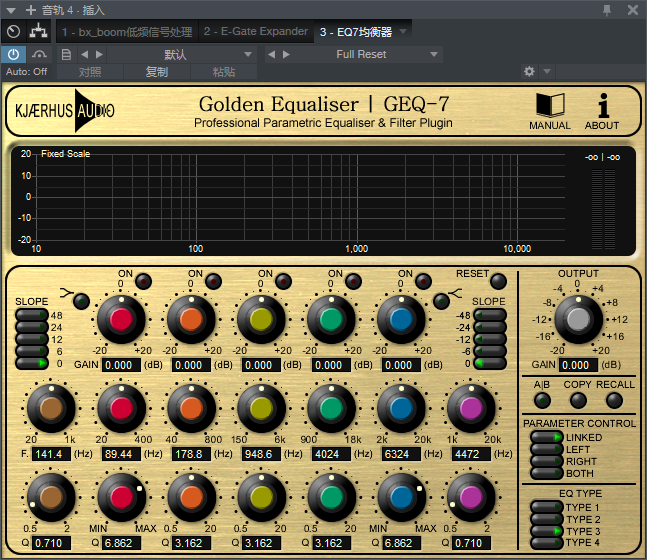Open the routing/sidechain icon in the insert header
This screenshot has width=647, height=560.
38,31
